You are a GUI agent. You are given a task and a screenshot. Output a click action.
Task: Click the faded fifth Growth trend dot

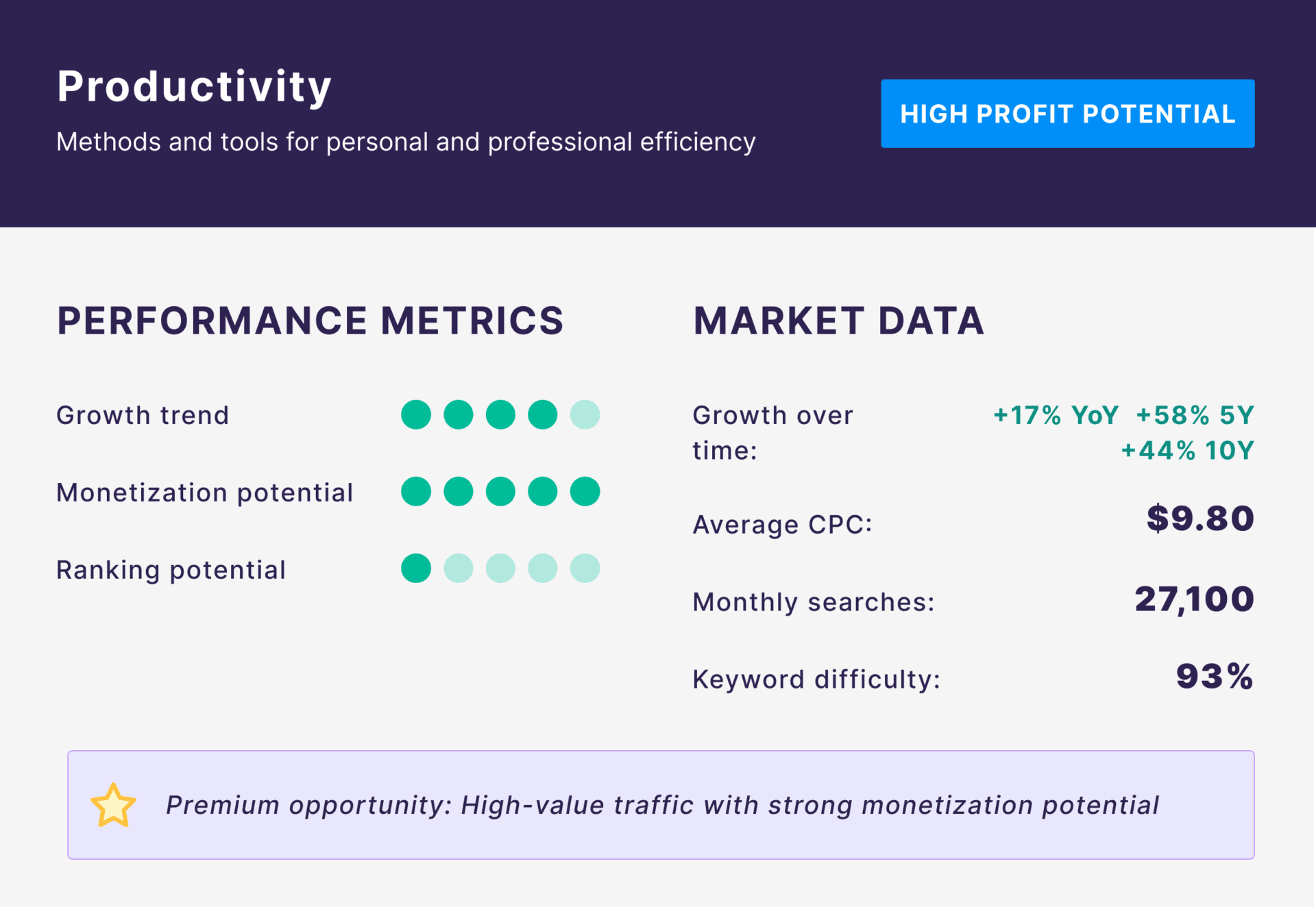585,414
